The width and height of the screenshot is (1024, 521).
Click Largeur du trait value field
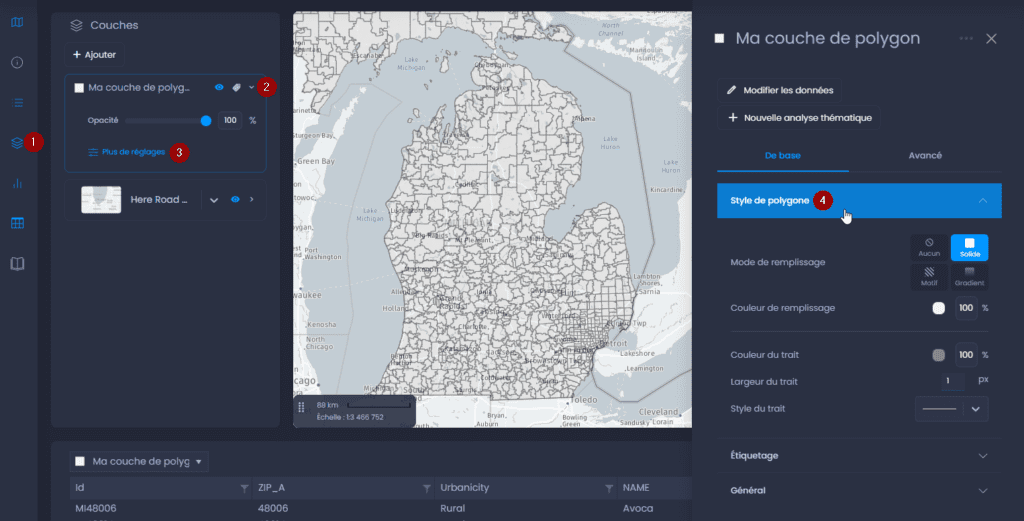[952, 381]
